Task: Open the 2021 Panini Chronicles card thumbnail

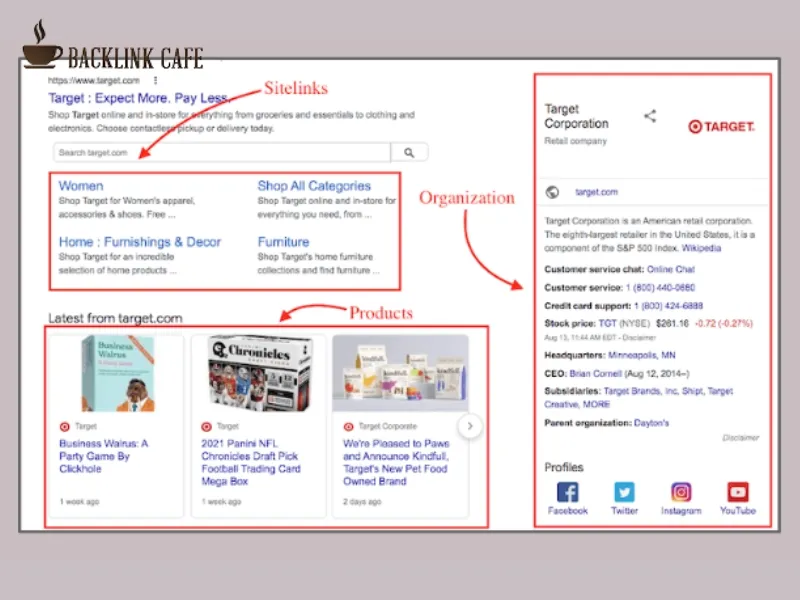Action: coord(258,371)
